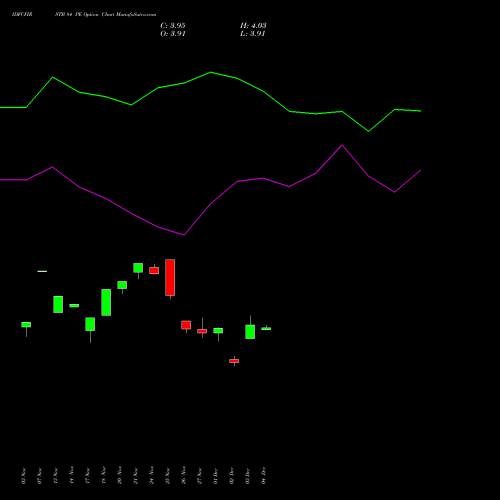The image size is (500, 500).
Task: Click the chart title mentioning Munafasutra.com
Action: [84, 15]
